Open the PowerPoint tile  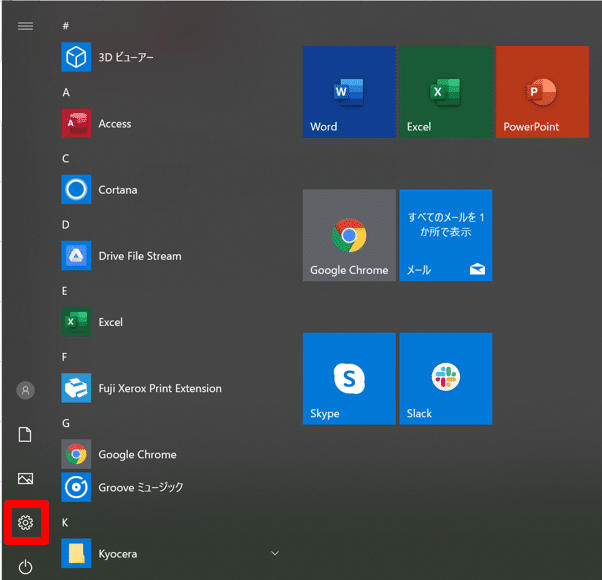tap(542, 92)
